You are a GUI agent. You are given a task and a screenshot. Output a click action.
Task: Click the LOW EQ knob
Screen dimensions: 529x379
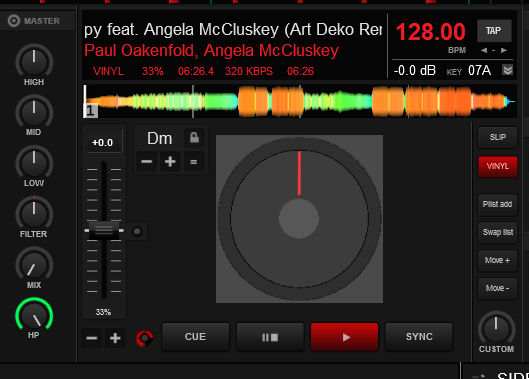(x=34, y=163)
